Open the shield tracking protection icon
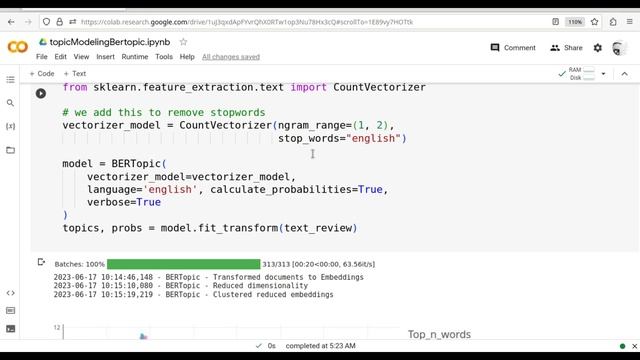 pos(47,22)
